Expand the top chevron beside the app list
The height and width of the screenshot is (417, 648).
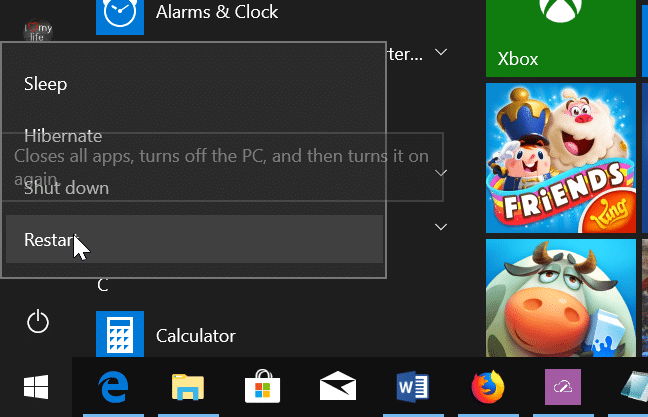pos(442,52)
